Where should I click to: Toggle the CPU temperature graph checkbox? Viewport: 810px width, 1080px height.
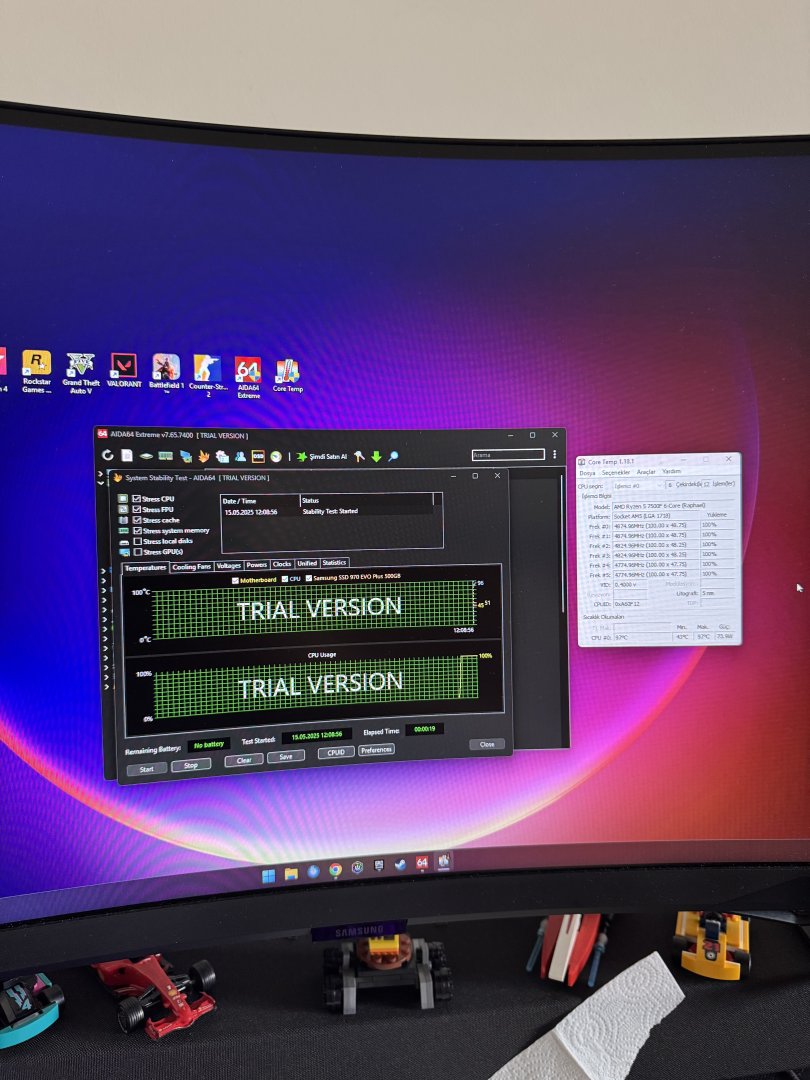click(285, 579)
